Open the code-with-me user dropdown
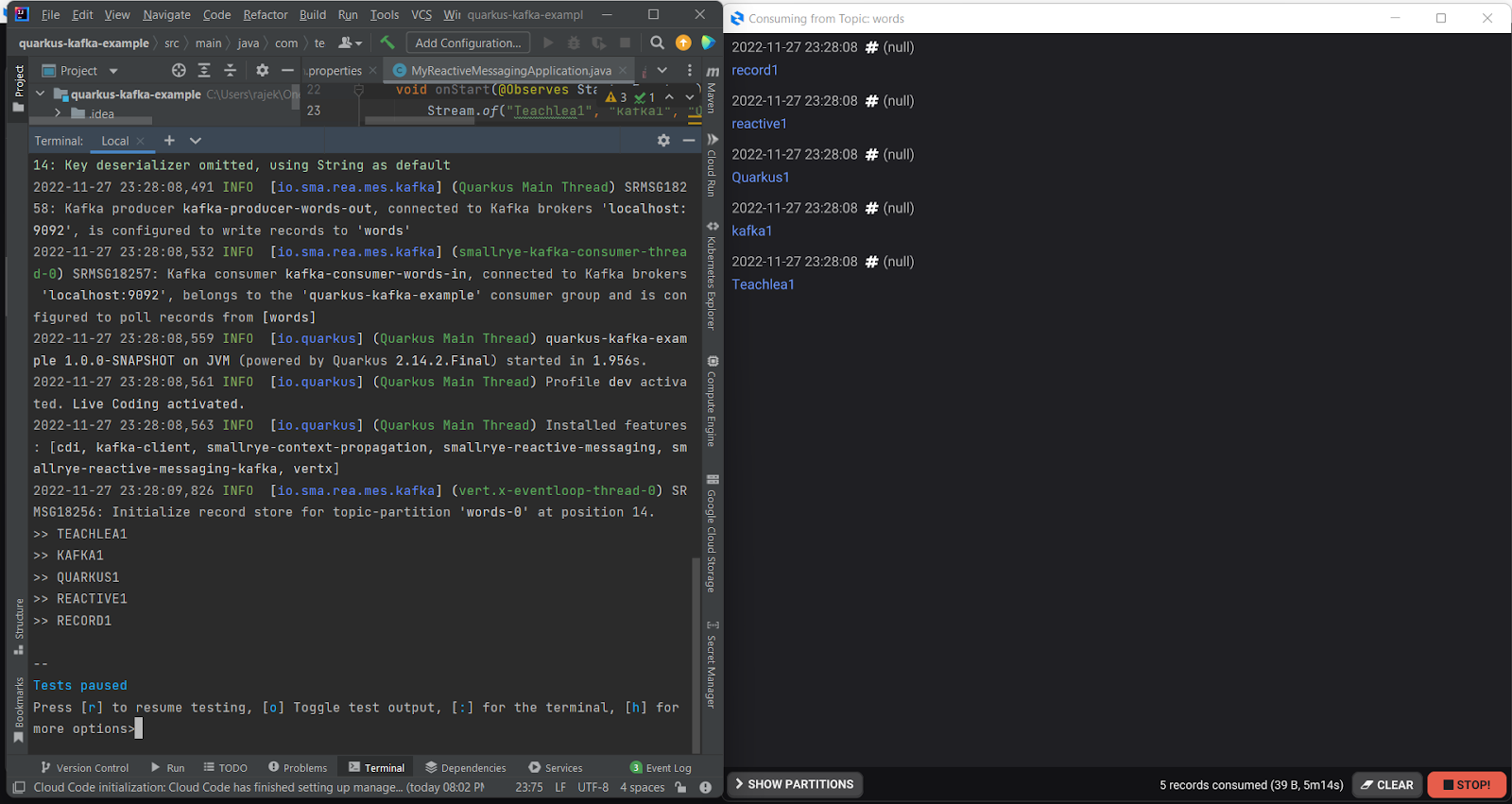The height and width of the screenshot is (804, 1512). 350,43
